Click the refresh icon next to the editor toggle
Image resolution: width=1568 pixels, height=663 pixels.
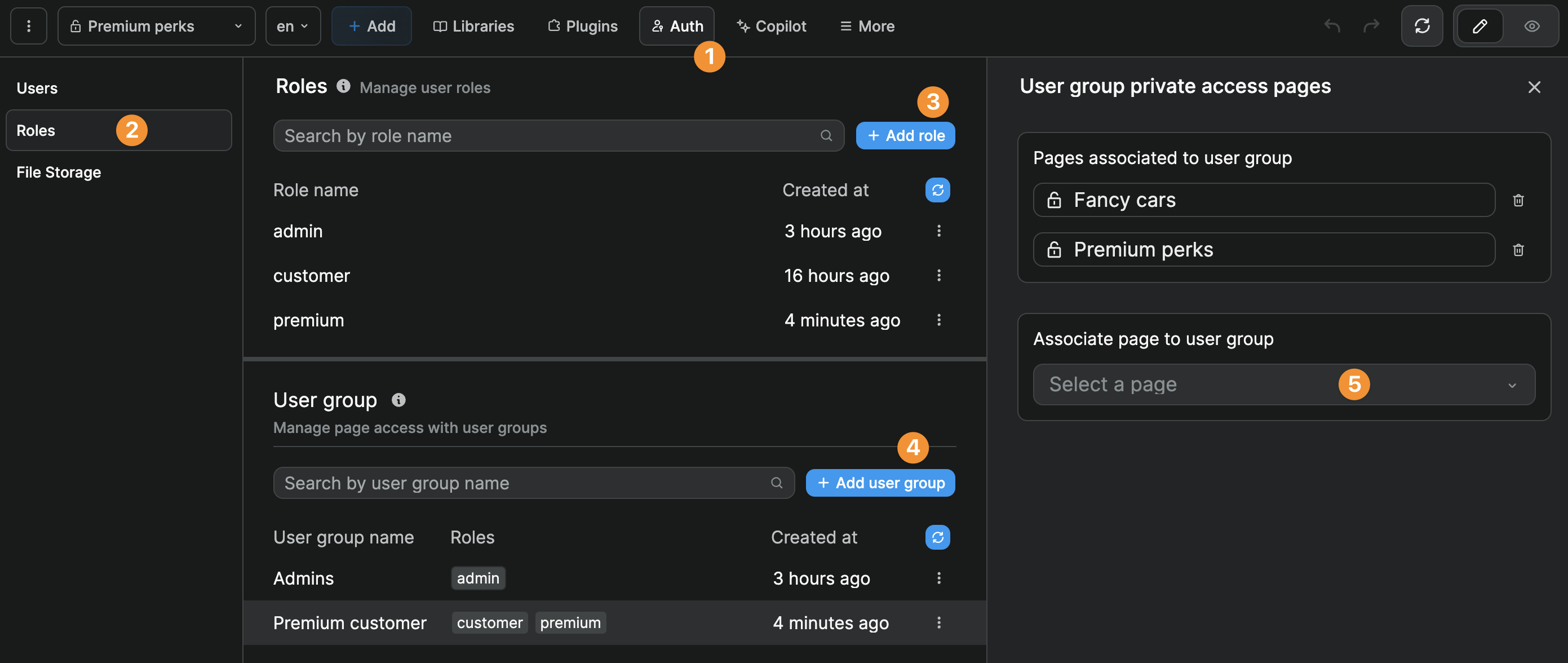point(1422,25)
